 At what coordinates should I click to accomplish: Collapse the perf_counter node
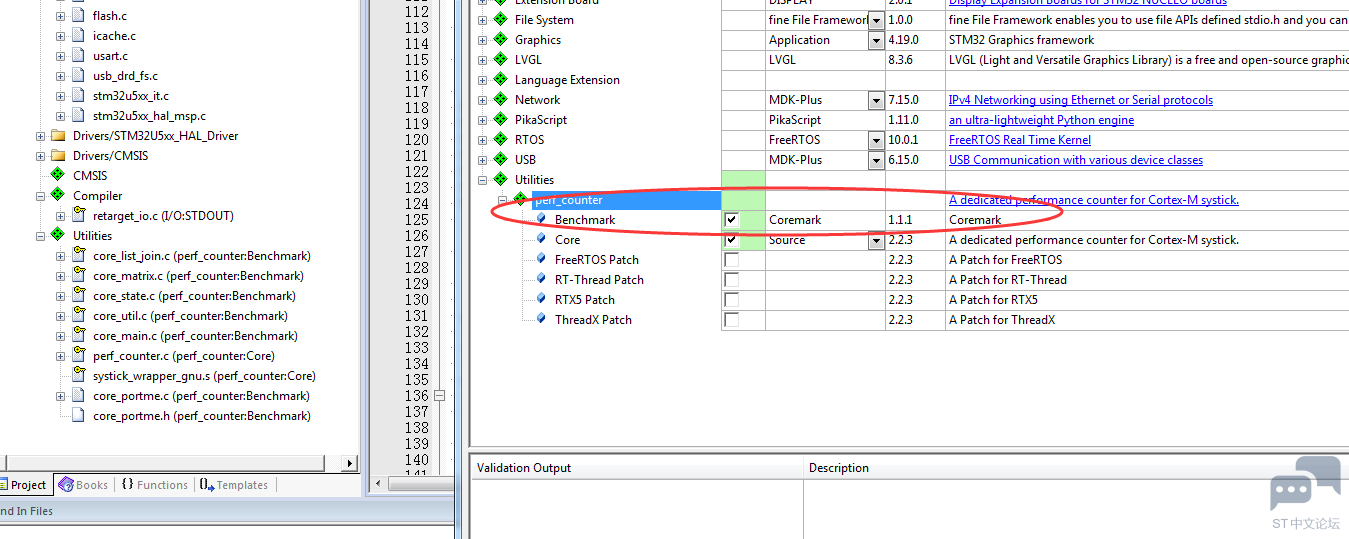click(502, 200)
